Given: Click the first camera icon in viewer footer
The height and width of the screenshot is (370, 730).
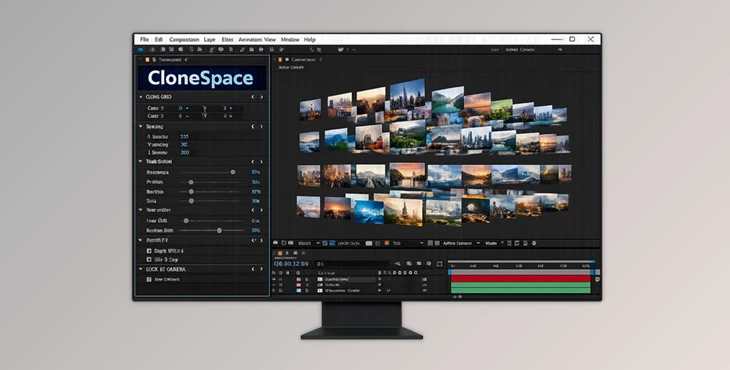Looking at the screenshot, I should [276, 243].
